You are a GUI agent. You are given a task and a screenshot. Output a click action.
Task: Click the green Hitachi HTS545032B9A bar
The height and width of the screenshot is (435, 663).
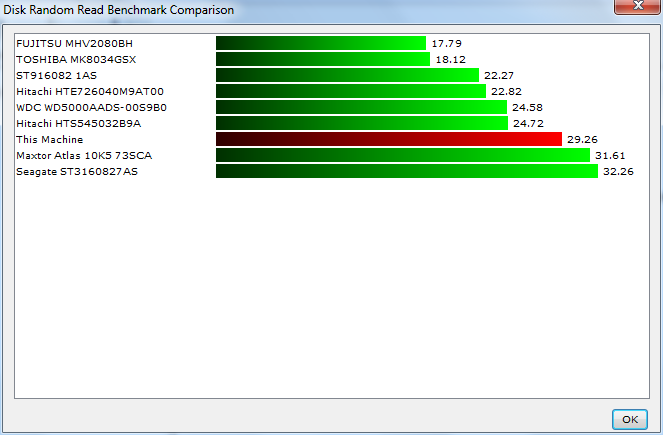(362, 123)
